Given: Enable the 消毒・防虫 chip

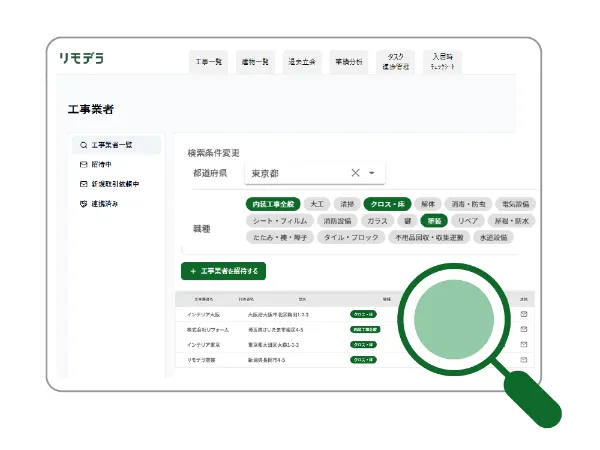Looking at the screenshot, I should [468, 204].
